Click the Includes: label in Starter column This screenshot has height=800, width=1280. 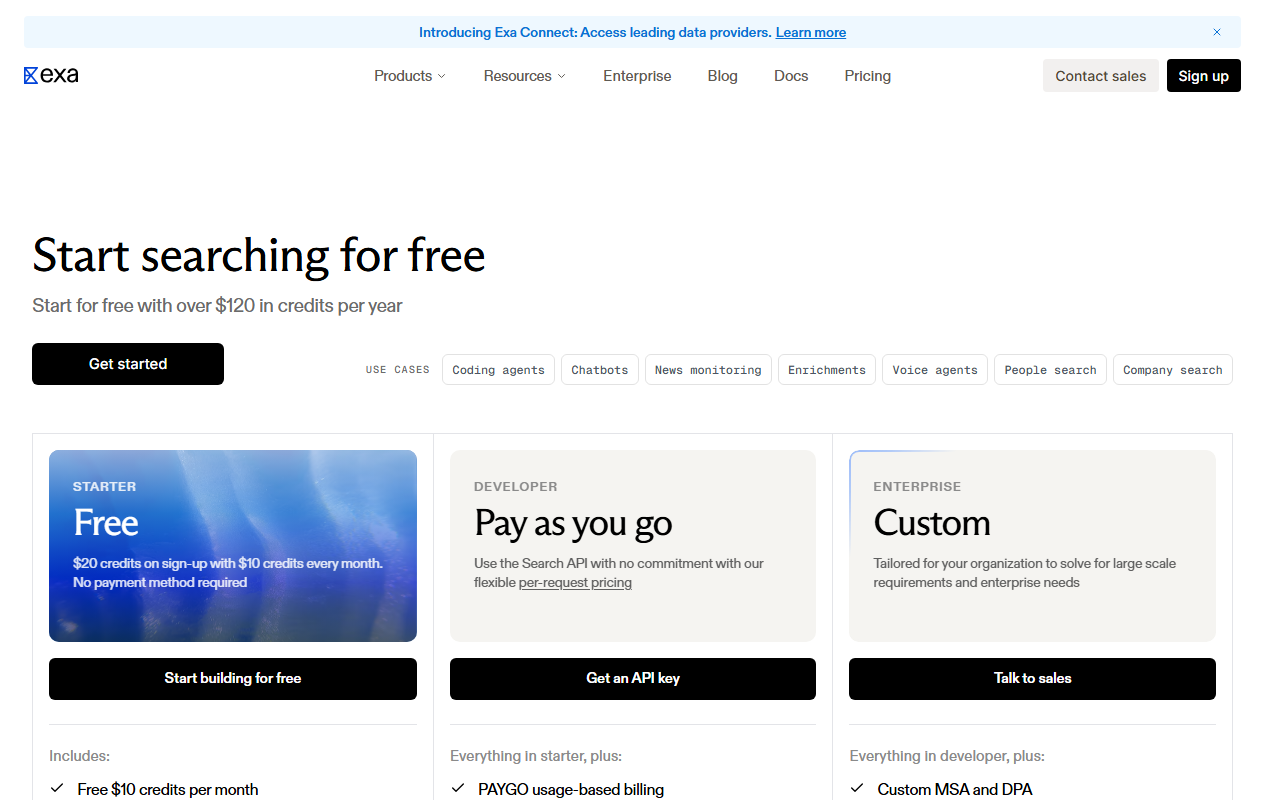79,757
